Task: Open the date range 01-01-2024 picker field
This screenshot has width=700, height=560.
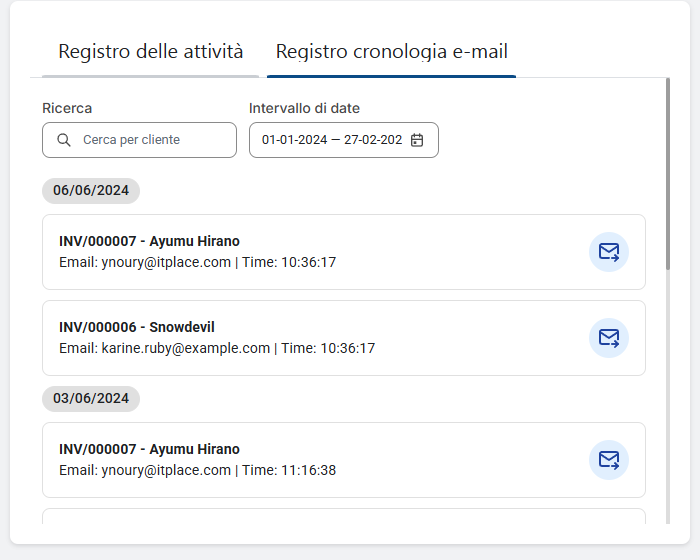Action: (331, 140)
